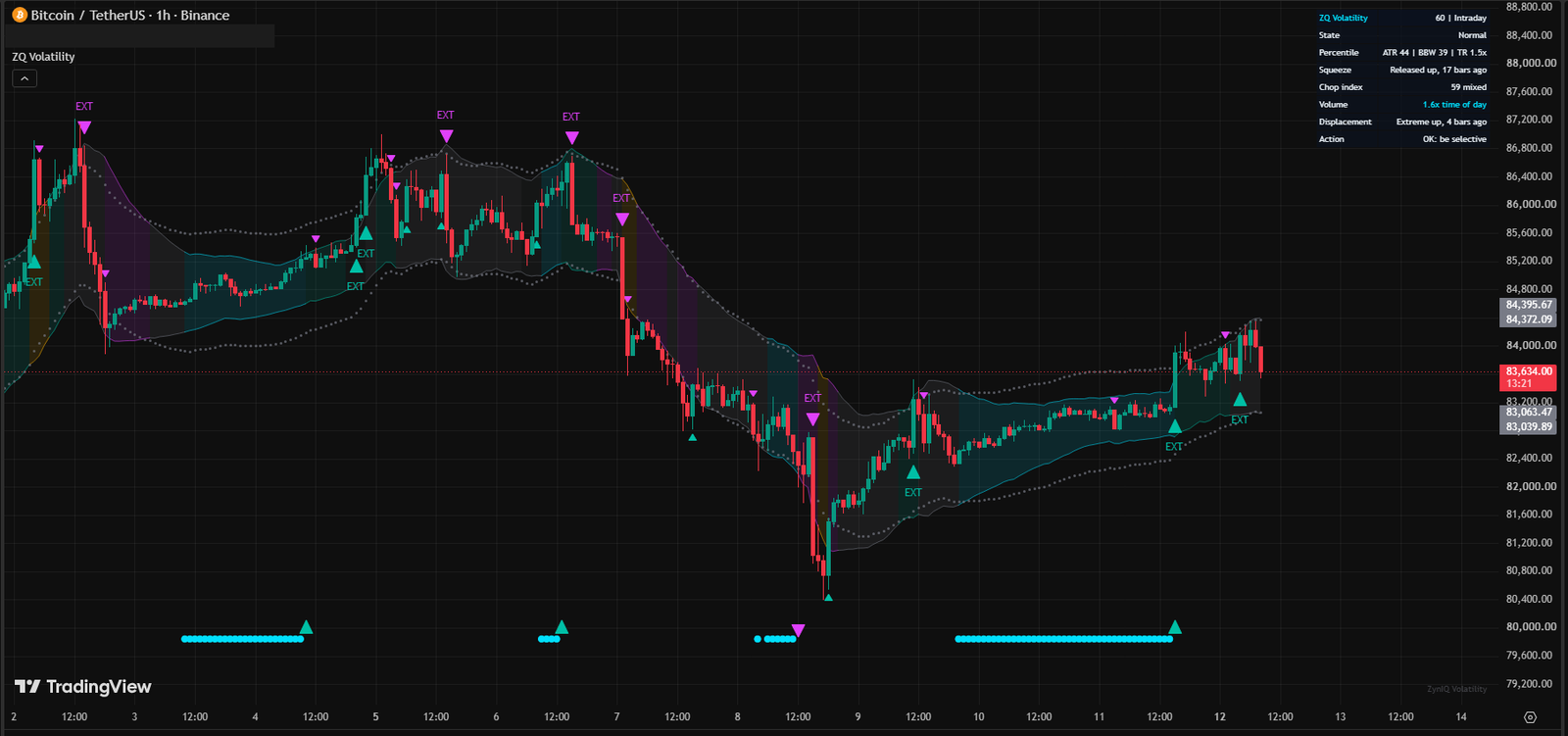Screen dimensions: 1568x736
Task: Click the 87,200.00 price axis label
Action: (1529, 120)
